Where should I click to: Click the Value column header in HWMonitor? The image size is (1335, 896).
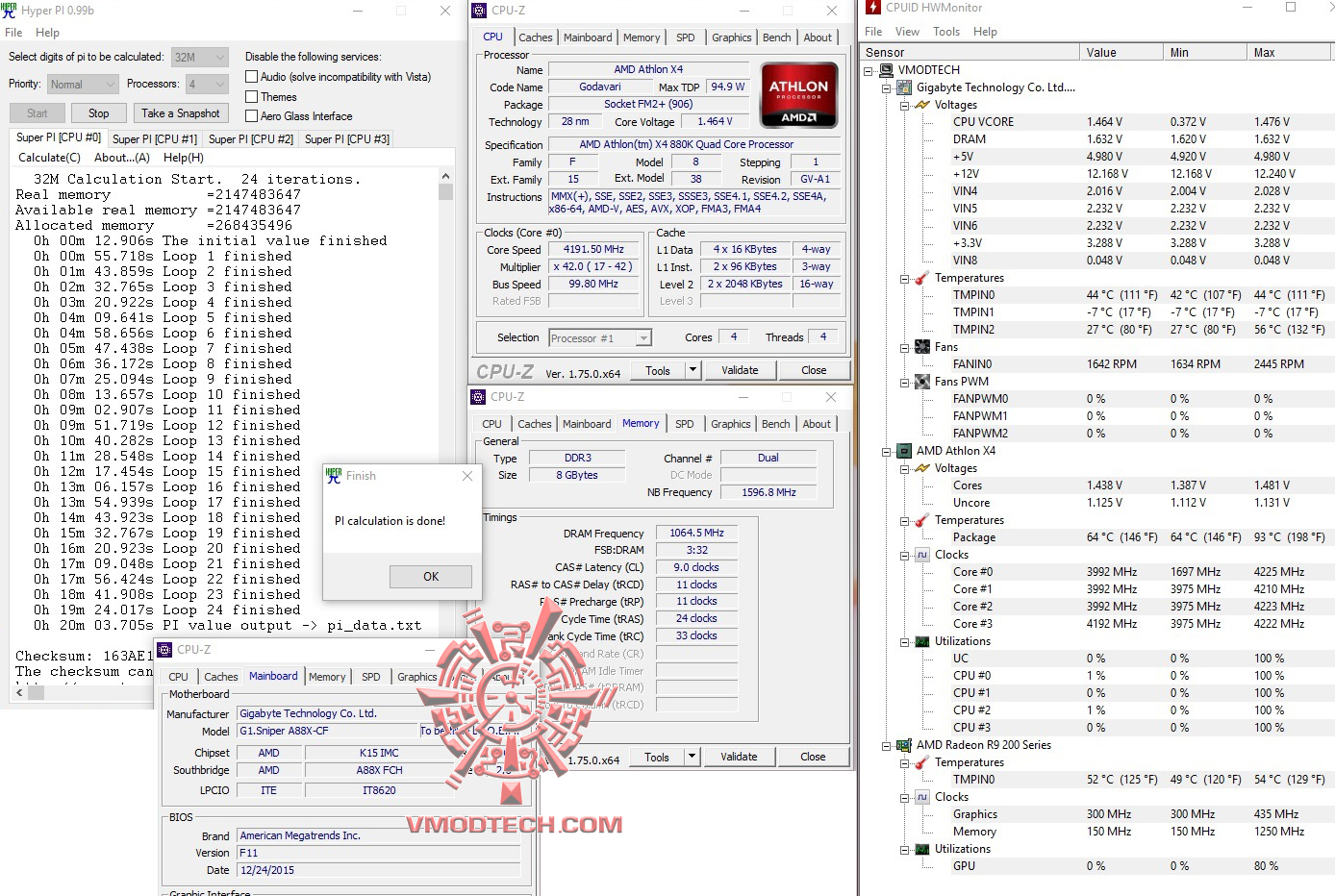click(1121, 52)
